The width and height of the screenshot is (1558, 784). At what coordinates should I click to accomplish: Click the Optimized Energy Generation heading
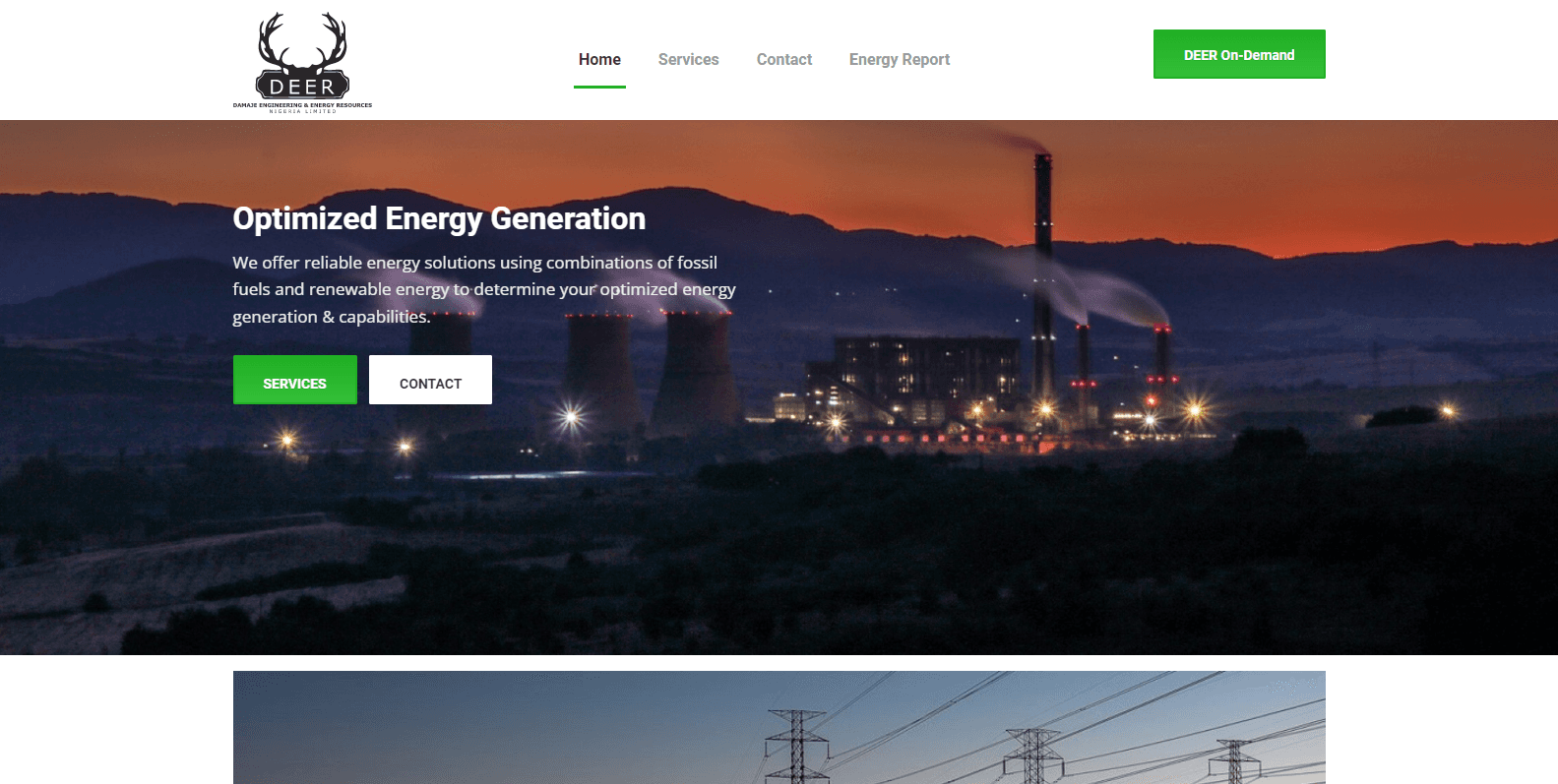click(439, 218)
